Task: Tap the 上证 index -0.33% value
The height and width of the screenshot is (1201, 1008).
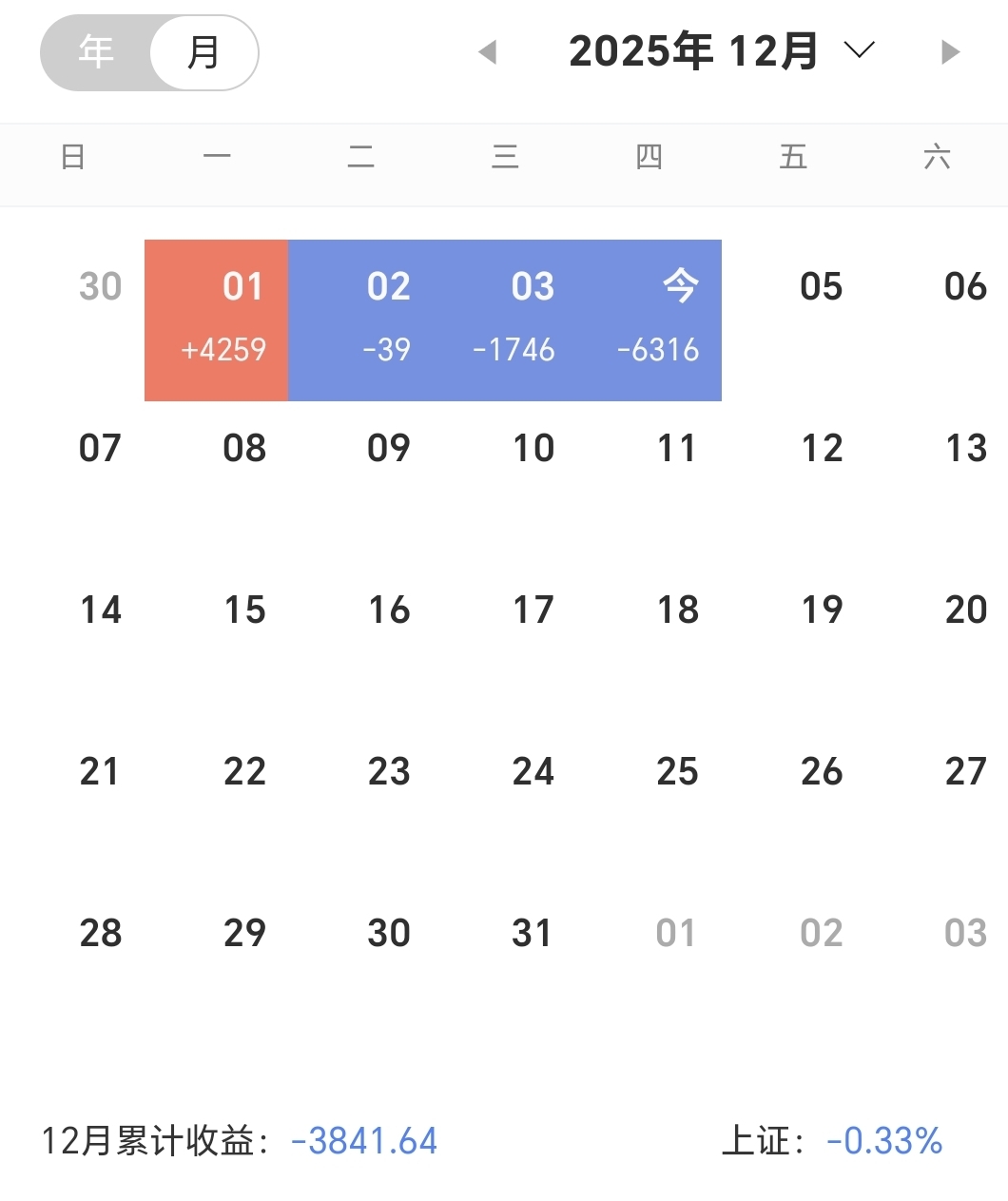Action: pyautogui.click(x=884, y=1140)
